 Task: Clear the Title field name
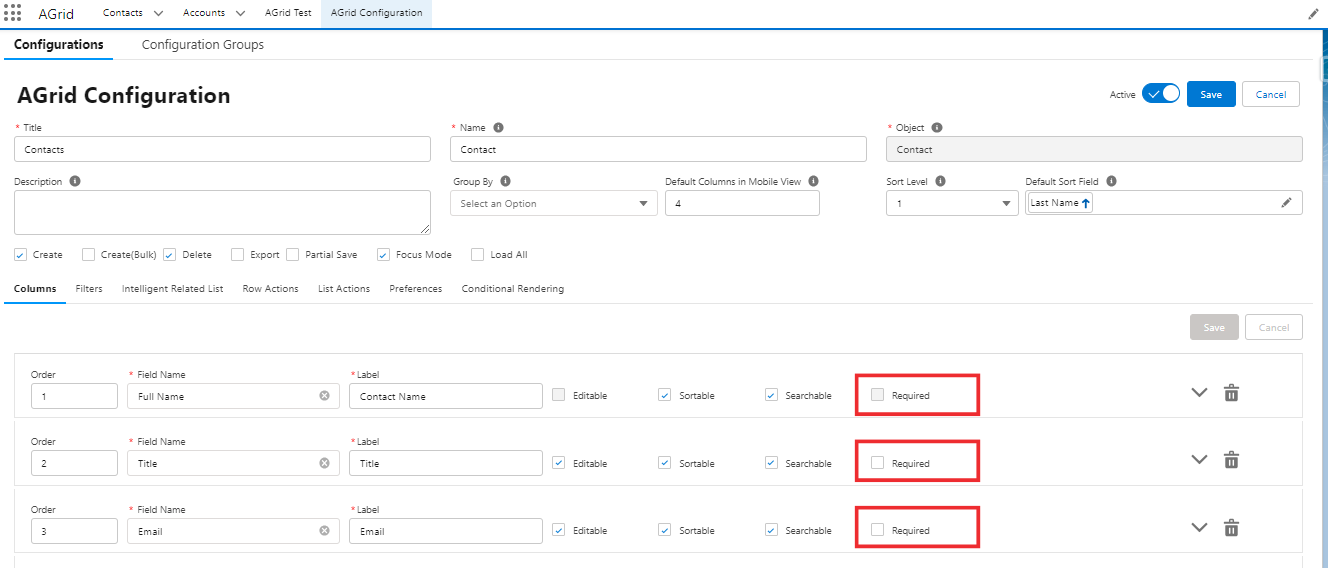[324, 463]
